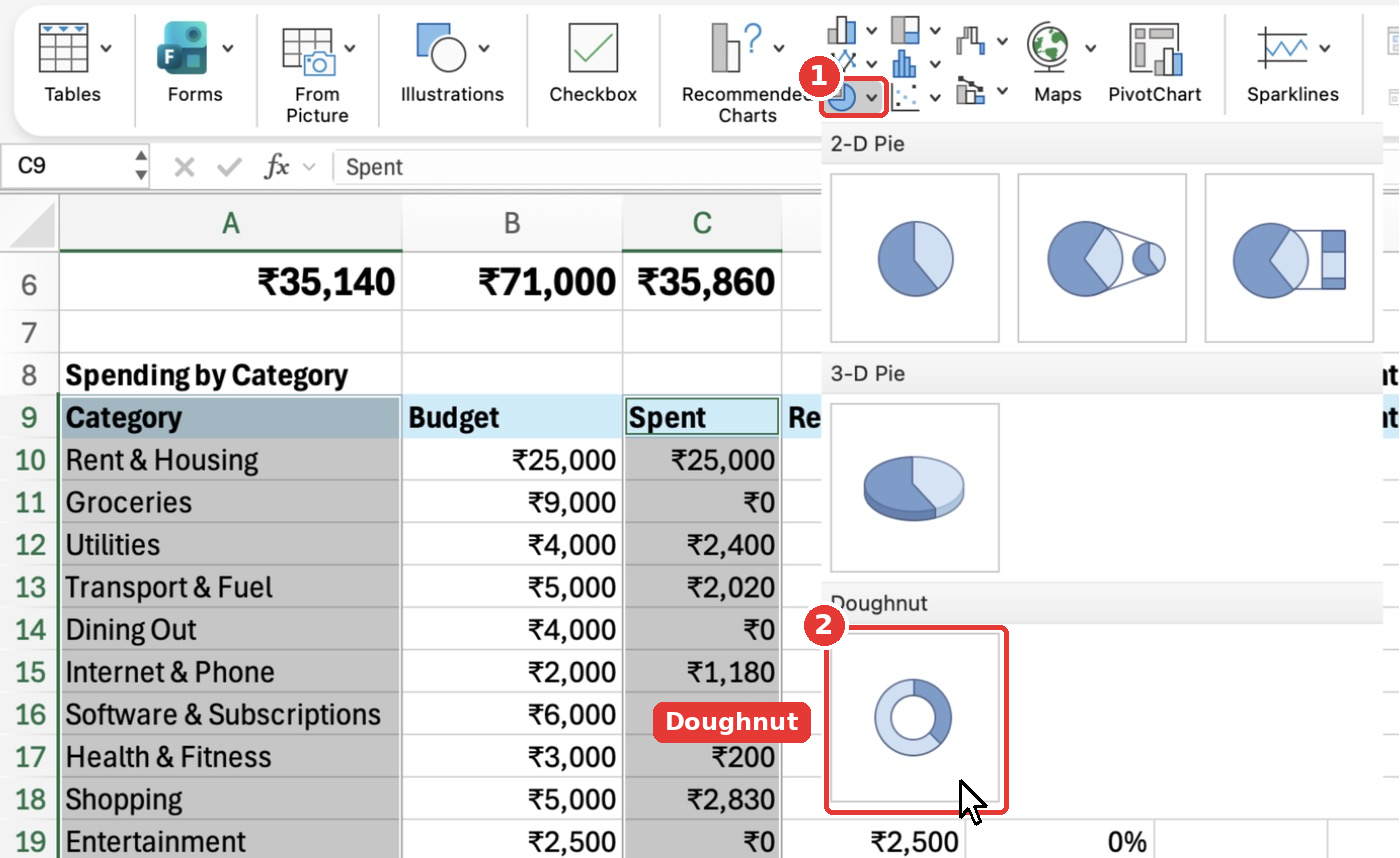
Task: Expand the Scatter chart dropdown arrow
Action: click(935, 97)
